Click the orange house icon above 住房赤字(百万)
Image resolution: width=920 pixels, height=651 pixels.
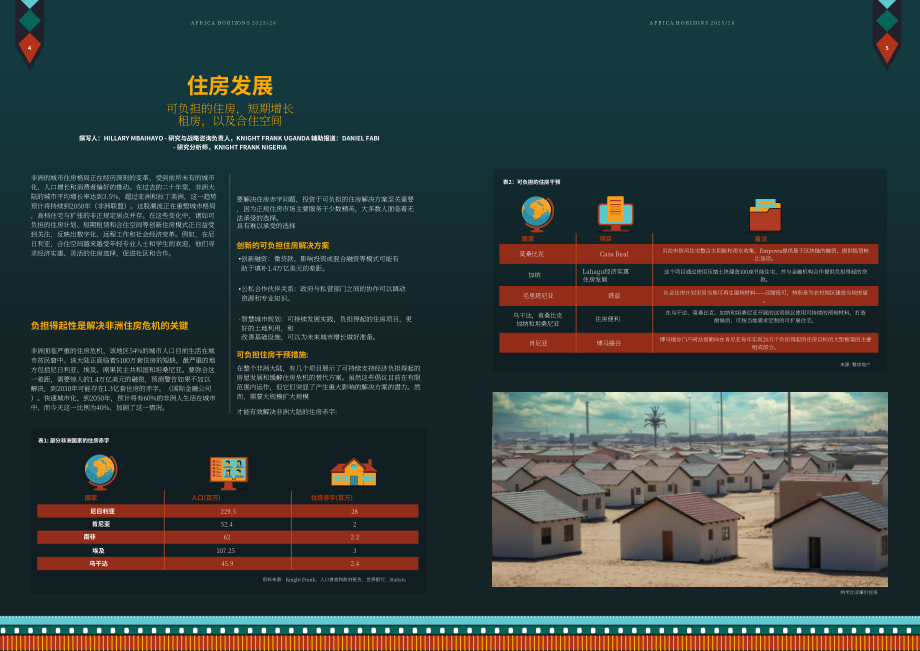(353, 472)
